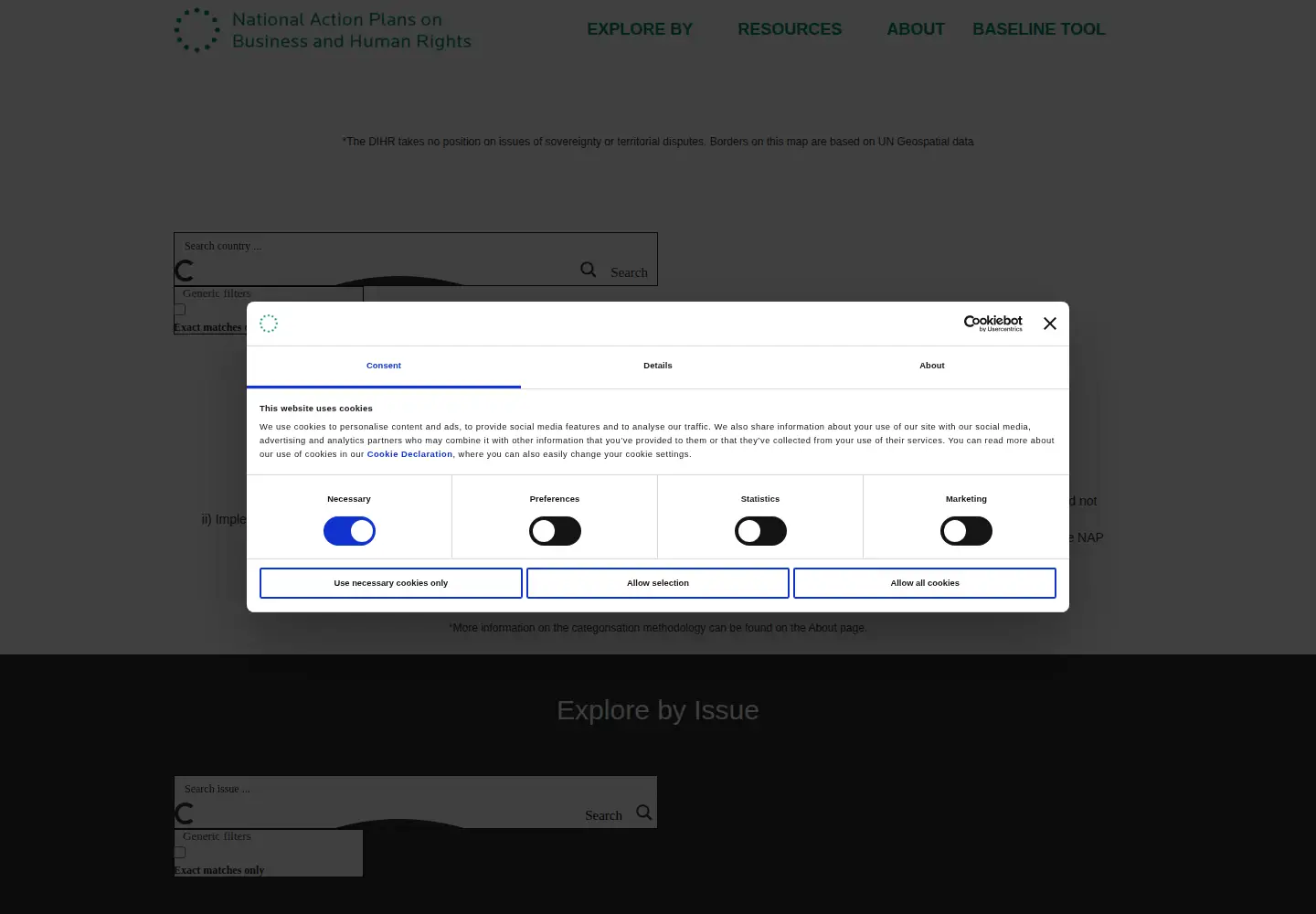Check Exact matches only under issue search
The height and width of the screenshot is (914, 1316).
[180, 853]
